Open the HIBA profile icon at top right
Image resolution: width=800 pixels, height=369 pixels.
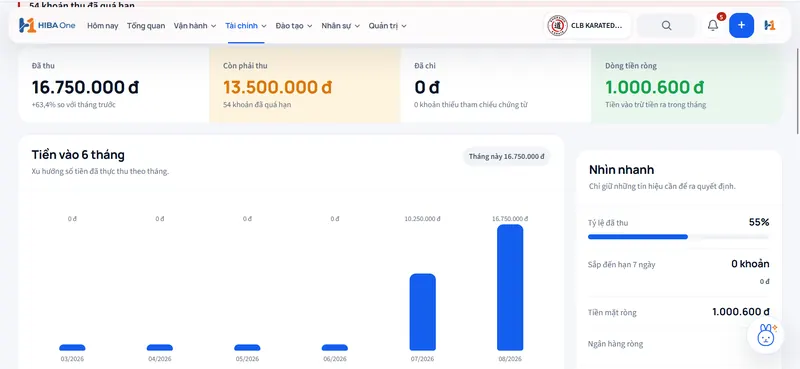[770, 26]
